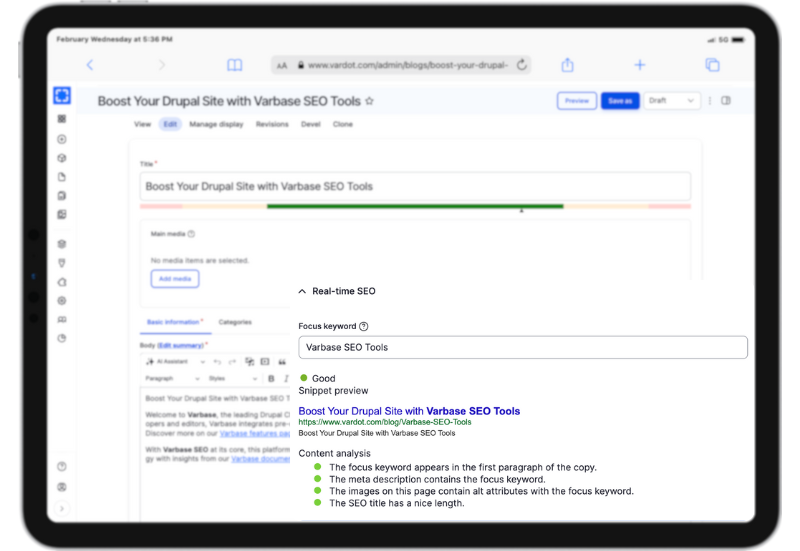800x551 pixels.
Task: Open the user account icon in sidebar
Action: [62, 487]
